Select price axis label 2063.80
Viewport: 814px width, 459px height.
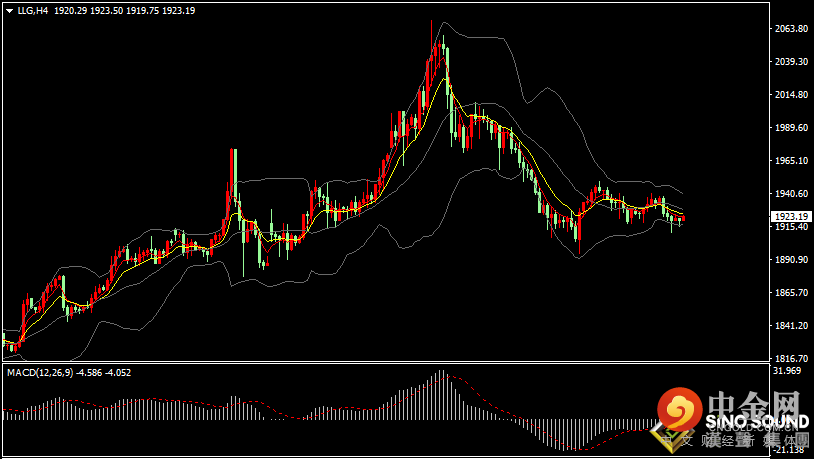[x=791, y=29]
